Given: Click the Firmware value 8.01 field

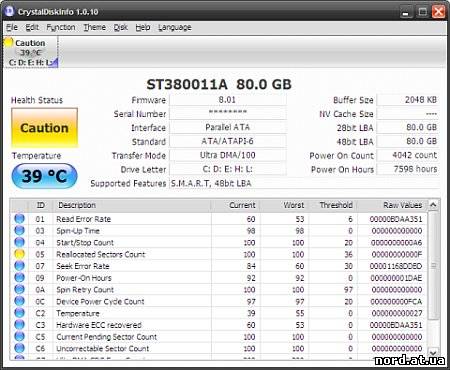Looking at the screenshot, I should click(x=228, y=100).
